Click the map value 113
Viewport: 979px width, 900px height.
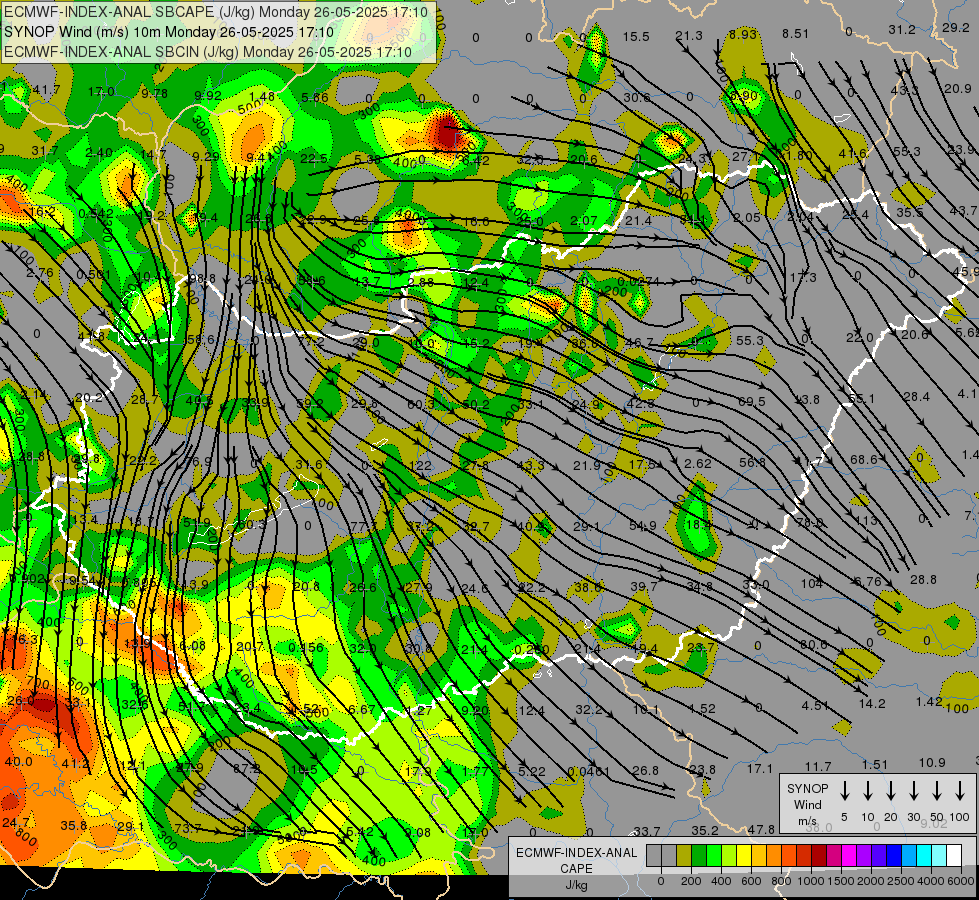pyautogui.click(x=867, y=521)
